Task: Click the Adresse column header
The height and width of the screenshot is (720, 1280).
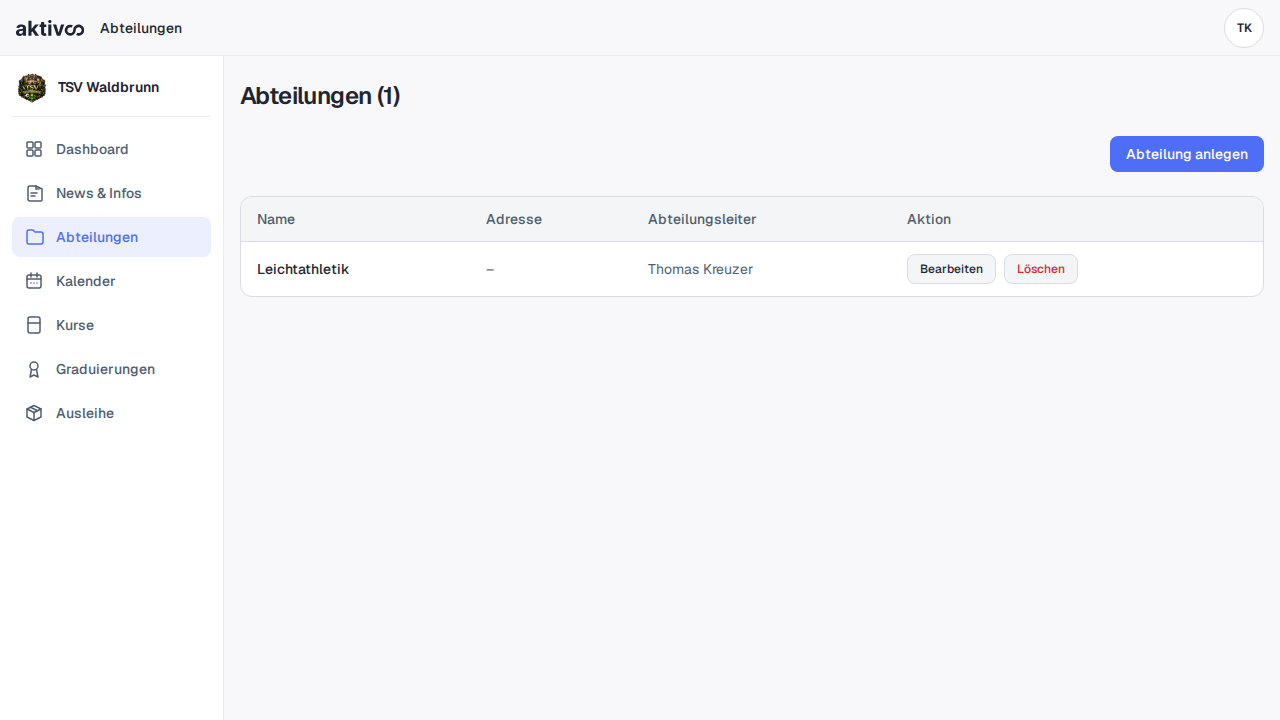Action: click(x=514, y=219)
